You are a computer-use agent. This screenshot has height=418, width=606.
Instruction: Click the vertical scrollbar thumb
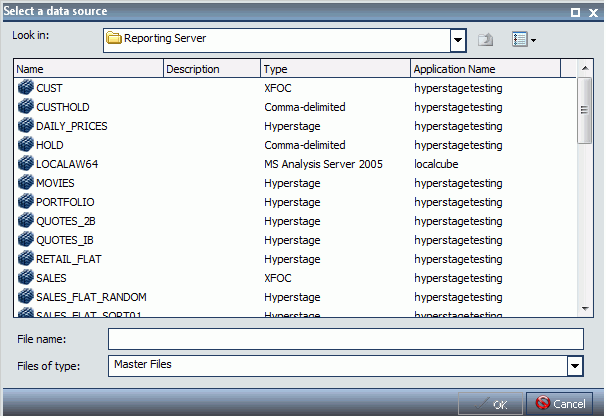584,110
